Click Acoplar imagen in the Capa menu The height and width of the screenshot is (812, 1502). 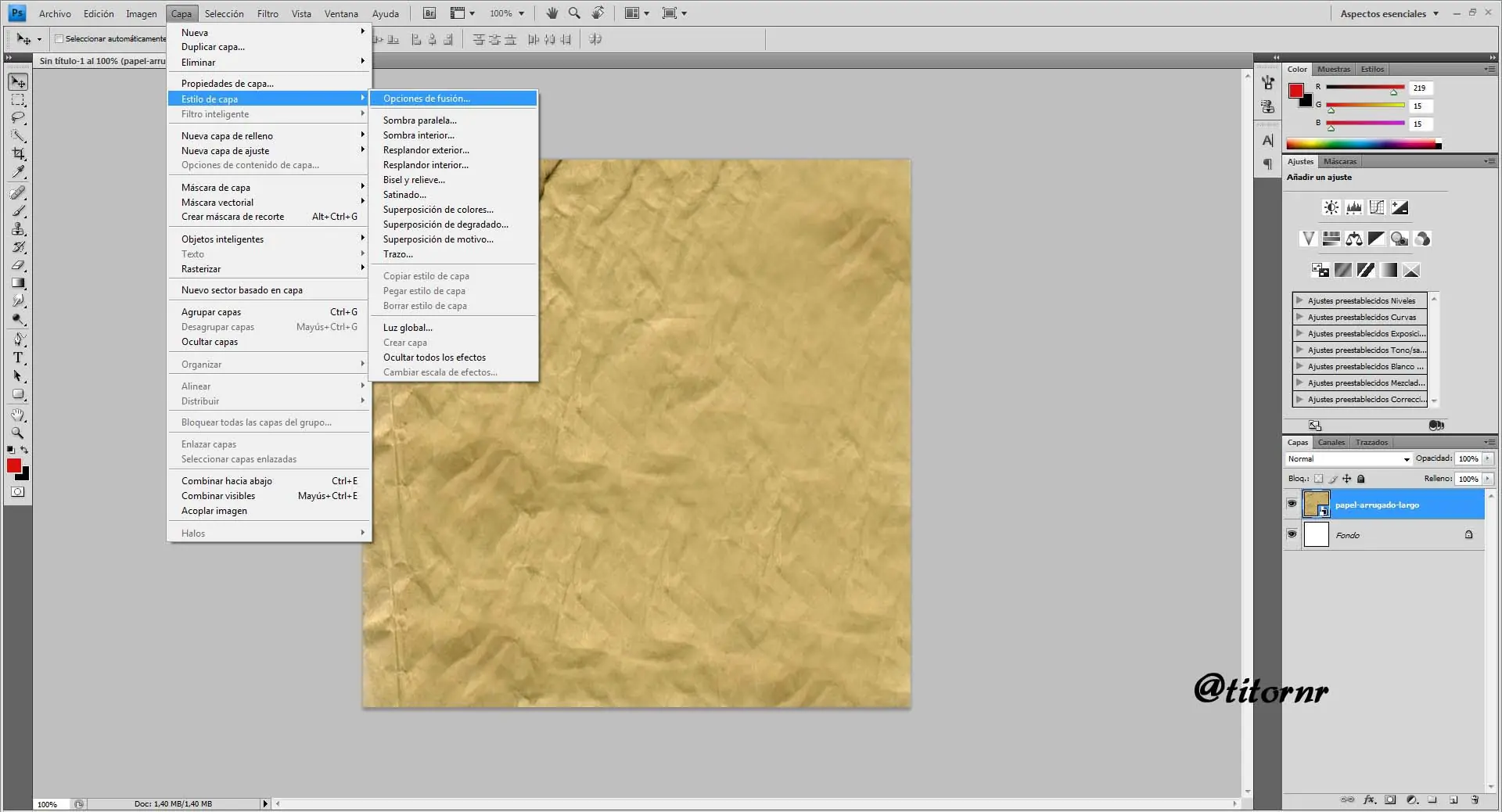[x=214, y=511]
